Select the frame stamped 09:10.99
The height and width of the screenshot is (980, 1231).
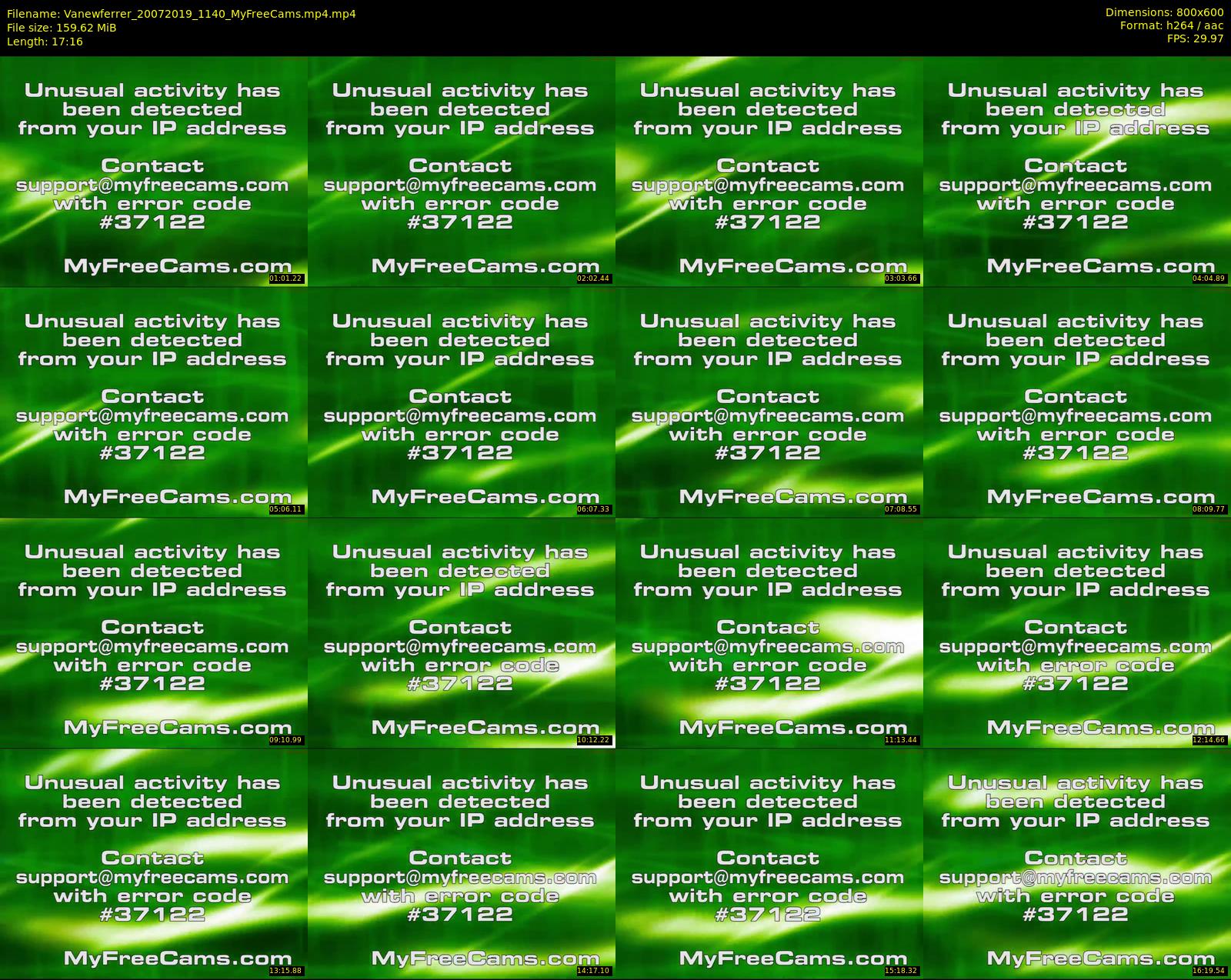[x=154, y=632]
